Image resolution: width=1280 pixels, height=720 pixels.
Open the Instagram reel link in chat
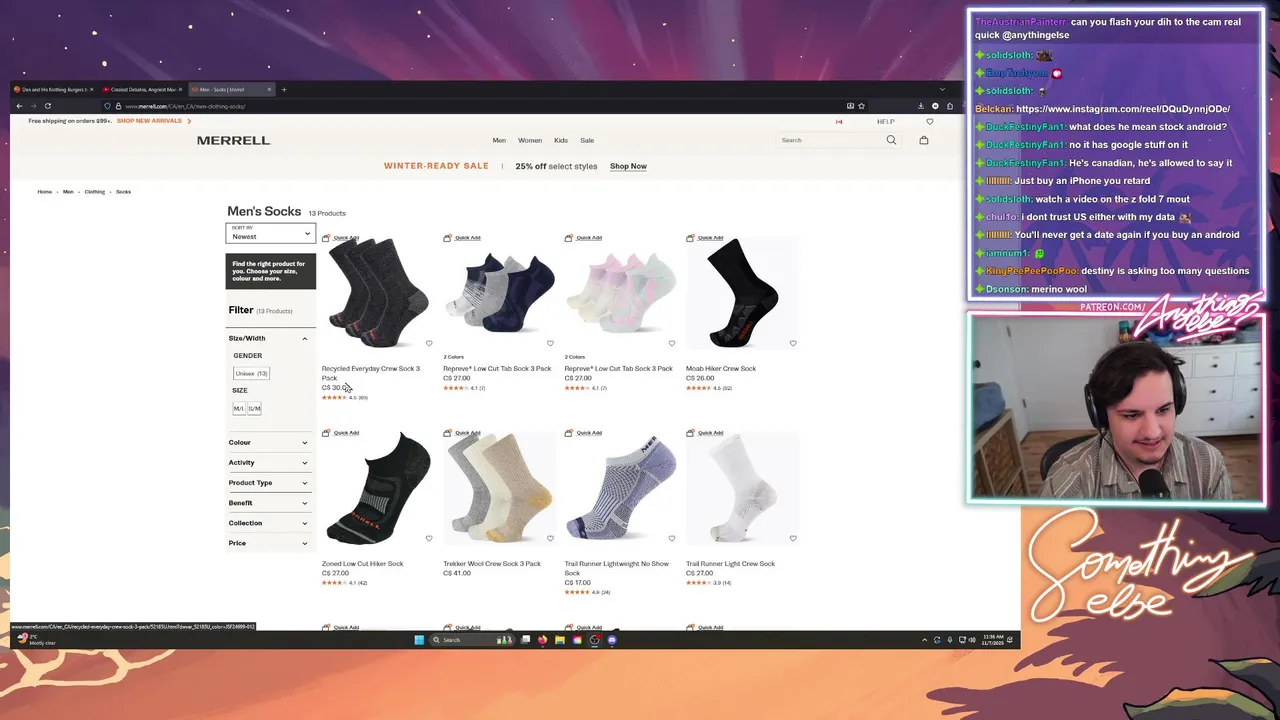(x=1123, y=109)
